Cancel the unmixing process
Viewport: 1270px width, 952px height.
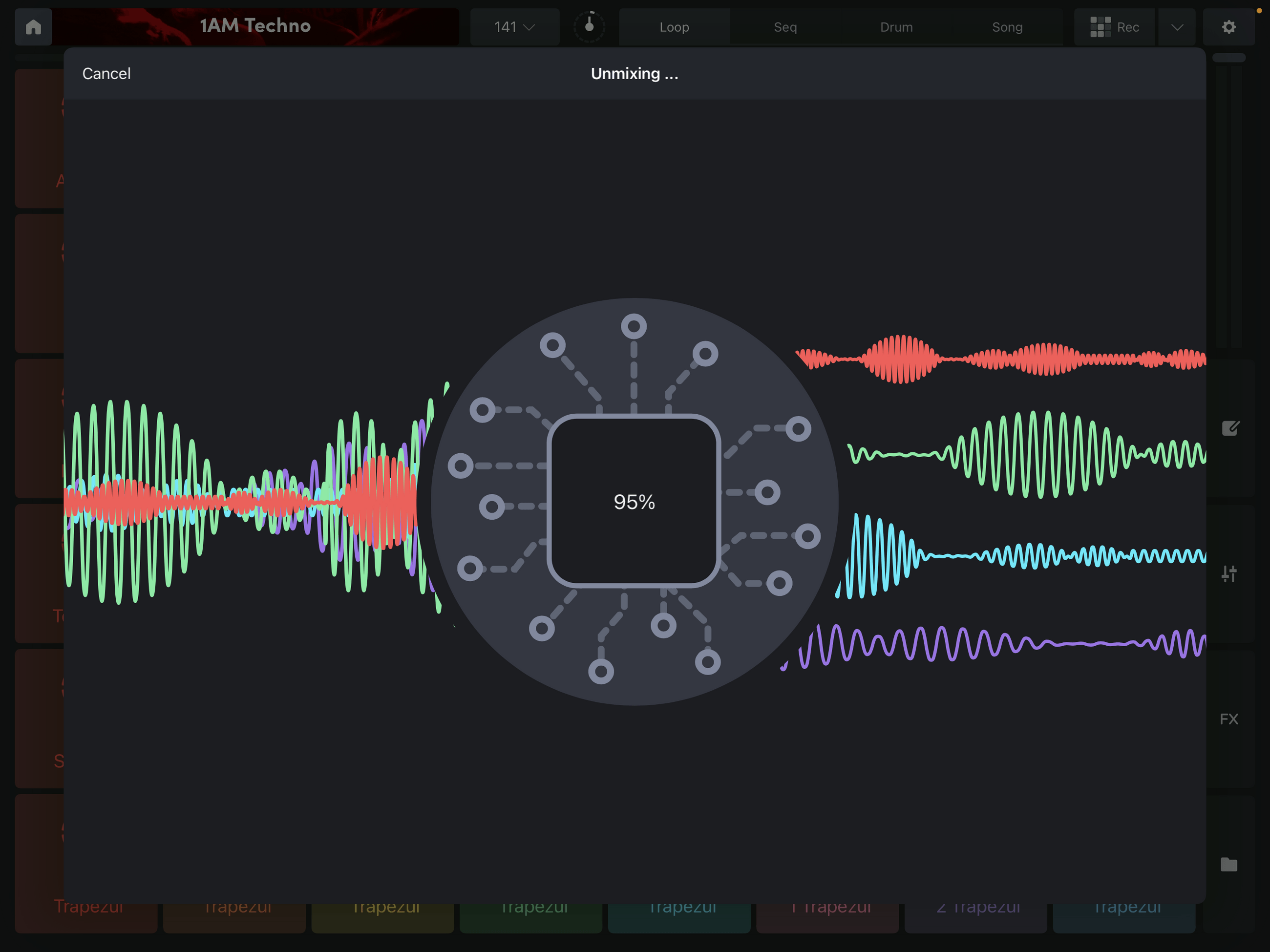[106, 73]
